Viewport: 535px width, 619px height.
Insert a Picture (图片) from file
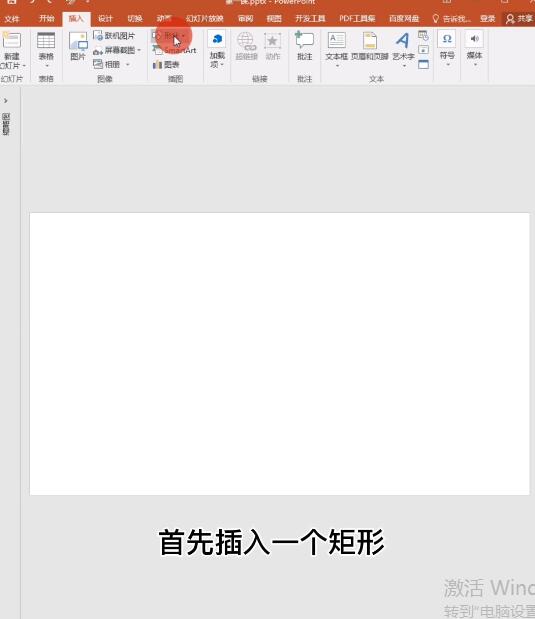pyautogui.click(x=78, y=46)
